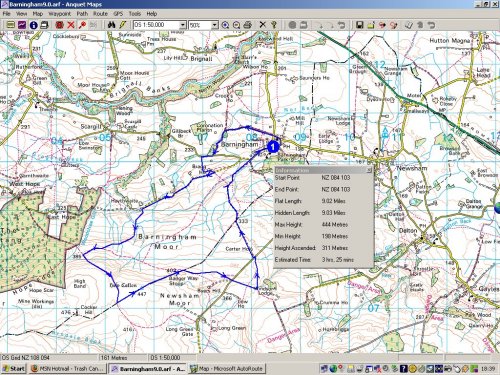Image resolution: width=500 pixels, height=375 pixels.
Task: Click the grey circle record icon
Action: coord(292,25)
